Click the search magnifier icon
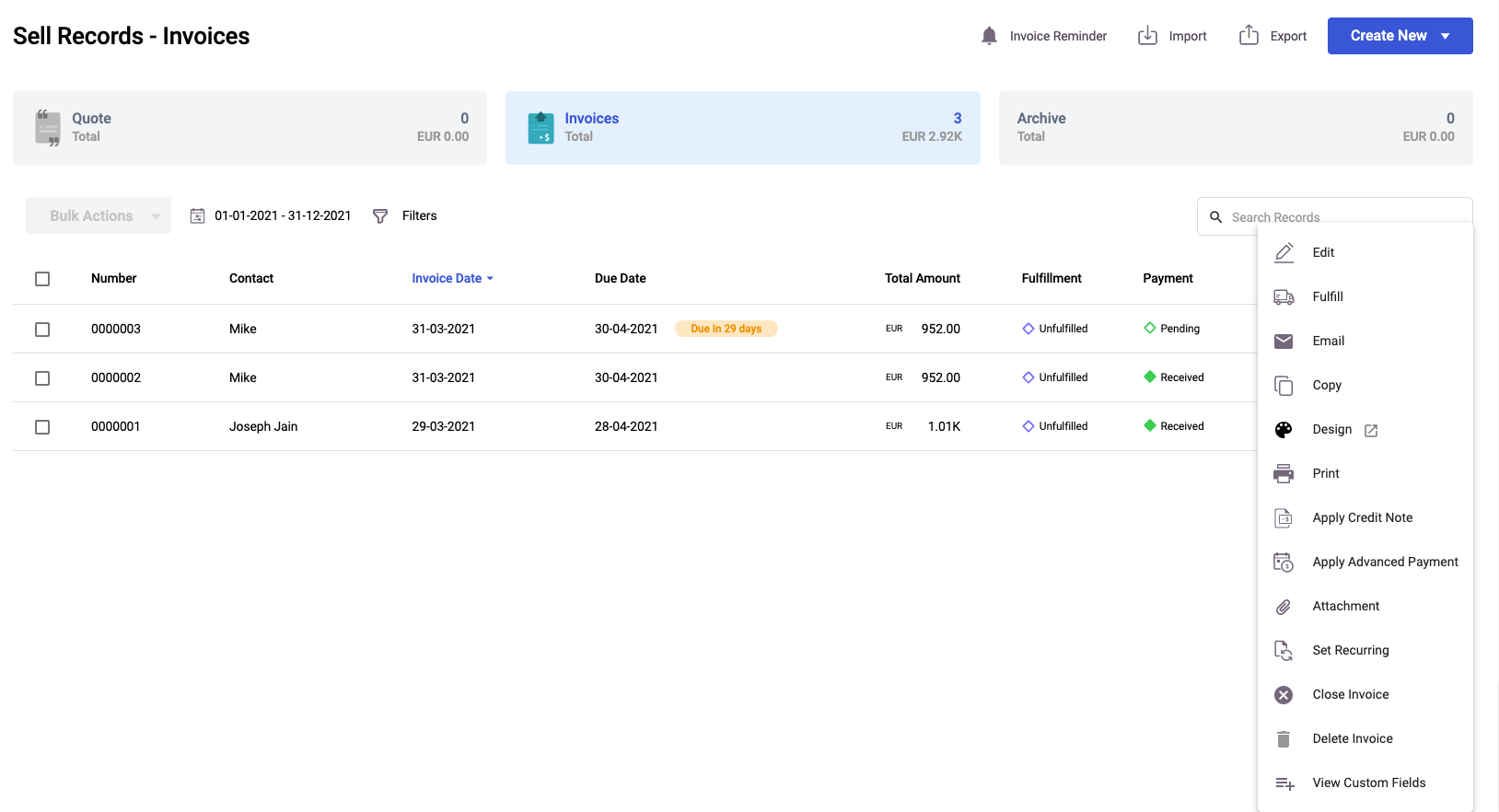 tap(1215, 217)
